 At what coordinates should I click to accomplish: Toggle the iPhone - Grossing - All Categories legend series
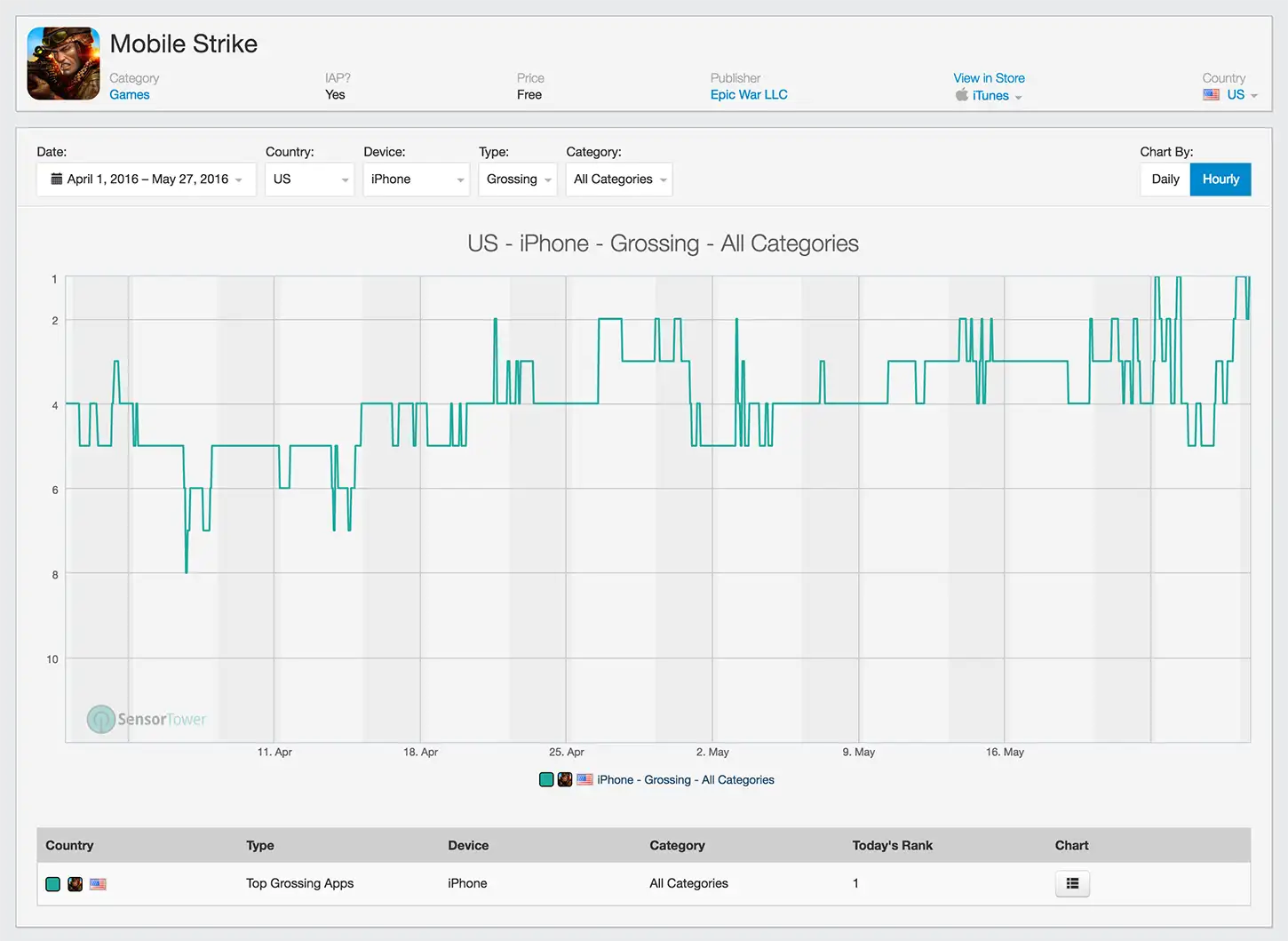(x=686, y=780)
